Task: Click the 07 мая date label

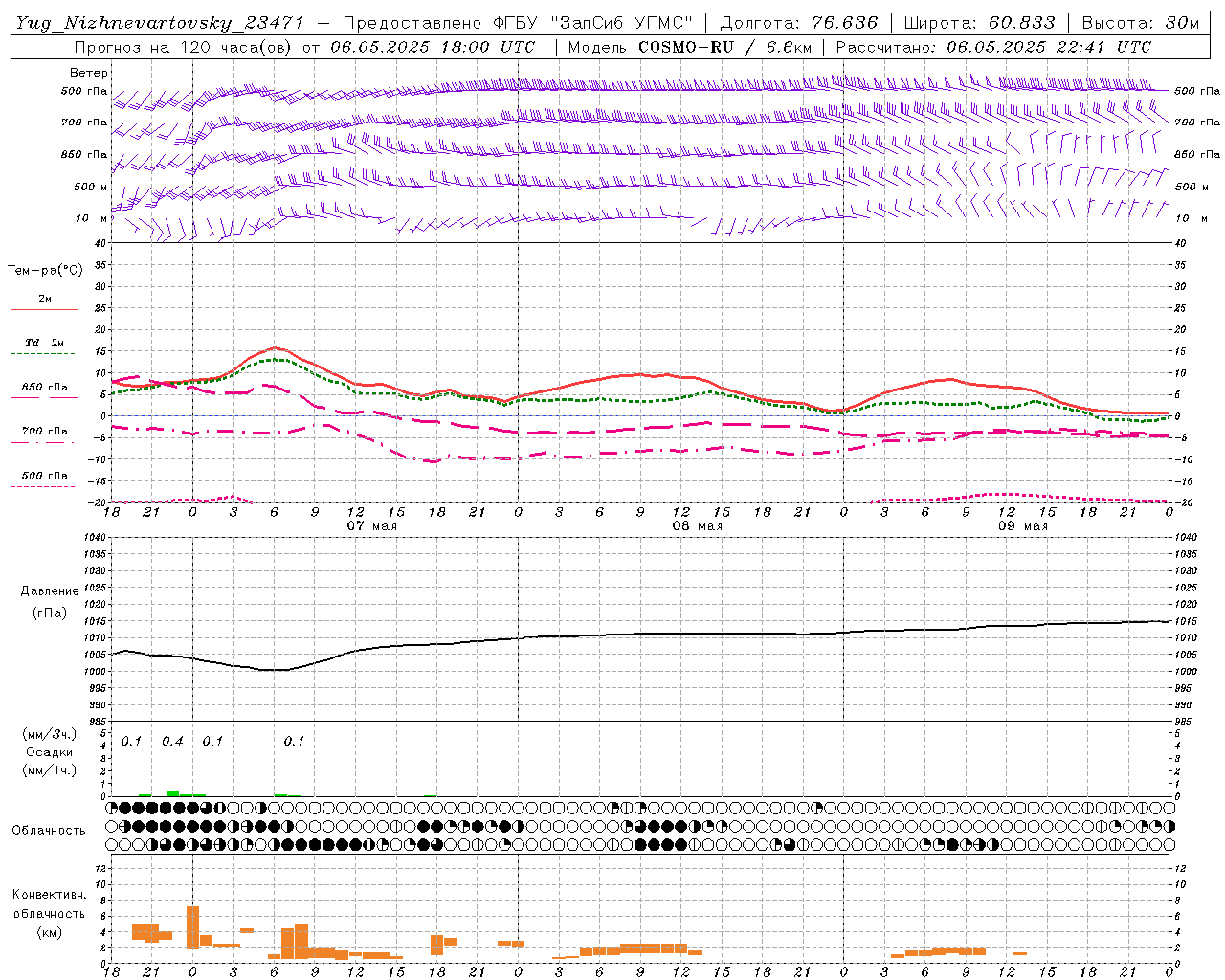Action: coord(371,526)
